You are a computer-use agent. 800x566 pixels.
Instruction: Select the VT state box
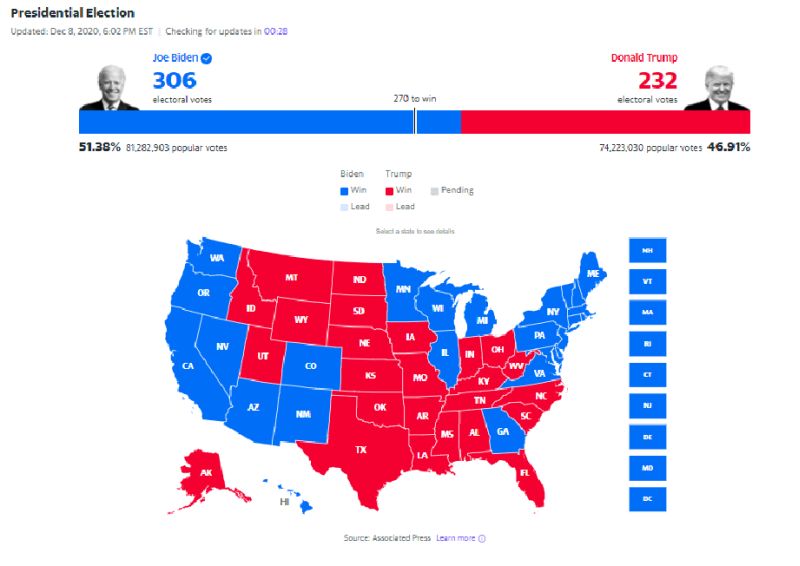click(647, 281)
